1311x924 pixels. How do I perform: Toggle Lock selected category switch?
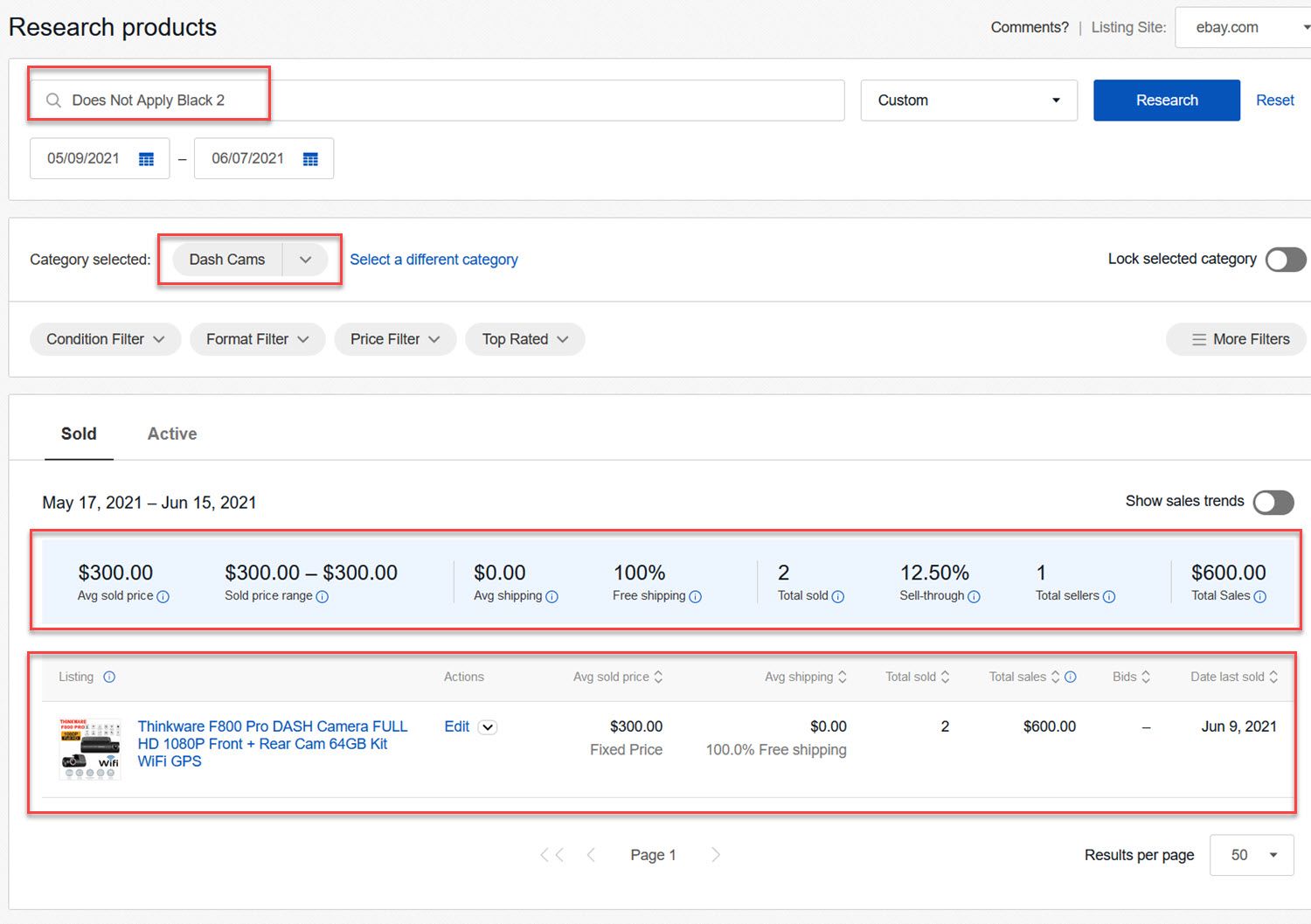coord(1286,260)
